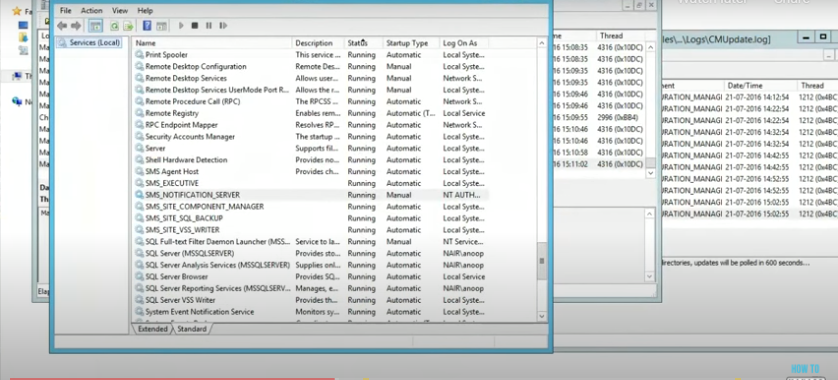Click the Export List toolbar icon
838x380 pixels.
[128, 26]
